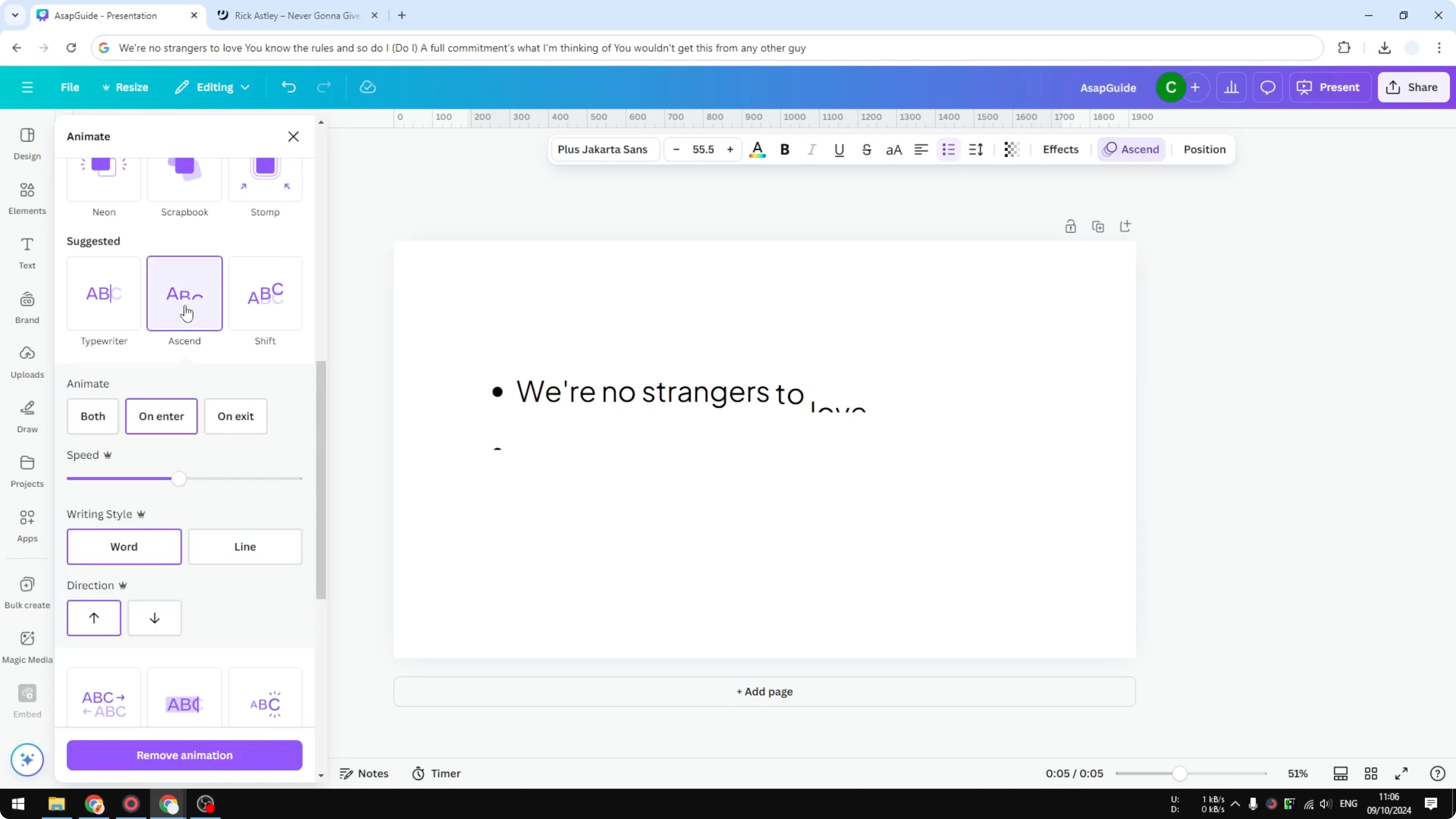Adjust the animation Speed slider handle
The height and width of the screenshot is (819, 1456).
coord(178,479)
